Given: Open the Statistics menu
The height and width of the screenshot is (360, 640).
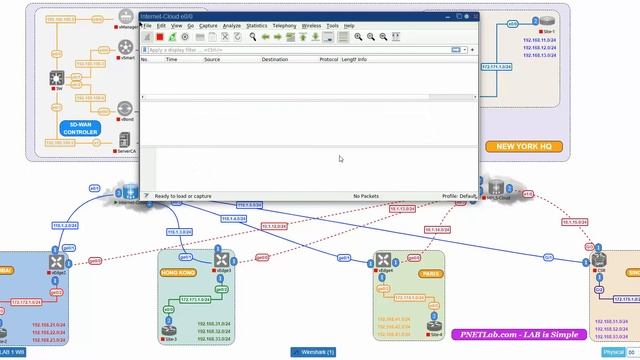Looking at the screenshot, I should point(257,26).
